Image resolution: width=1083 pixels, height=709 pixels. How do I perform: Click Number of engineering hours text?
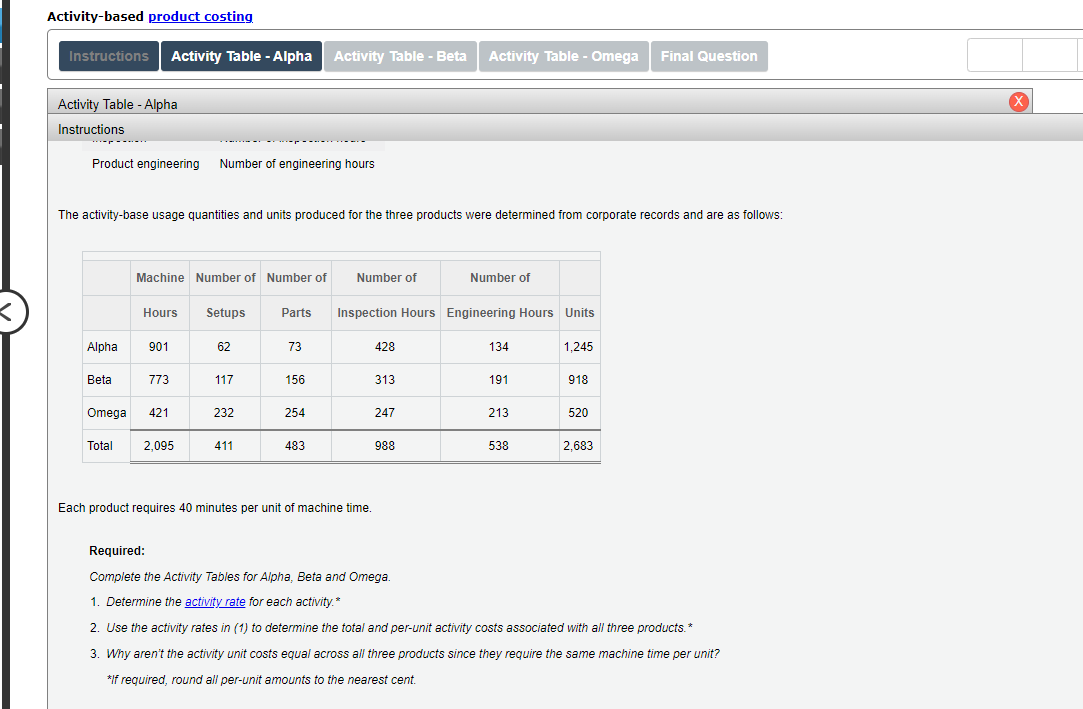[297, 164]
